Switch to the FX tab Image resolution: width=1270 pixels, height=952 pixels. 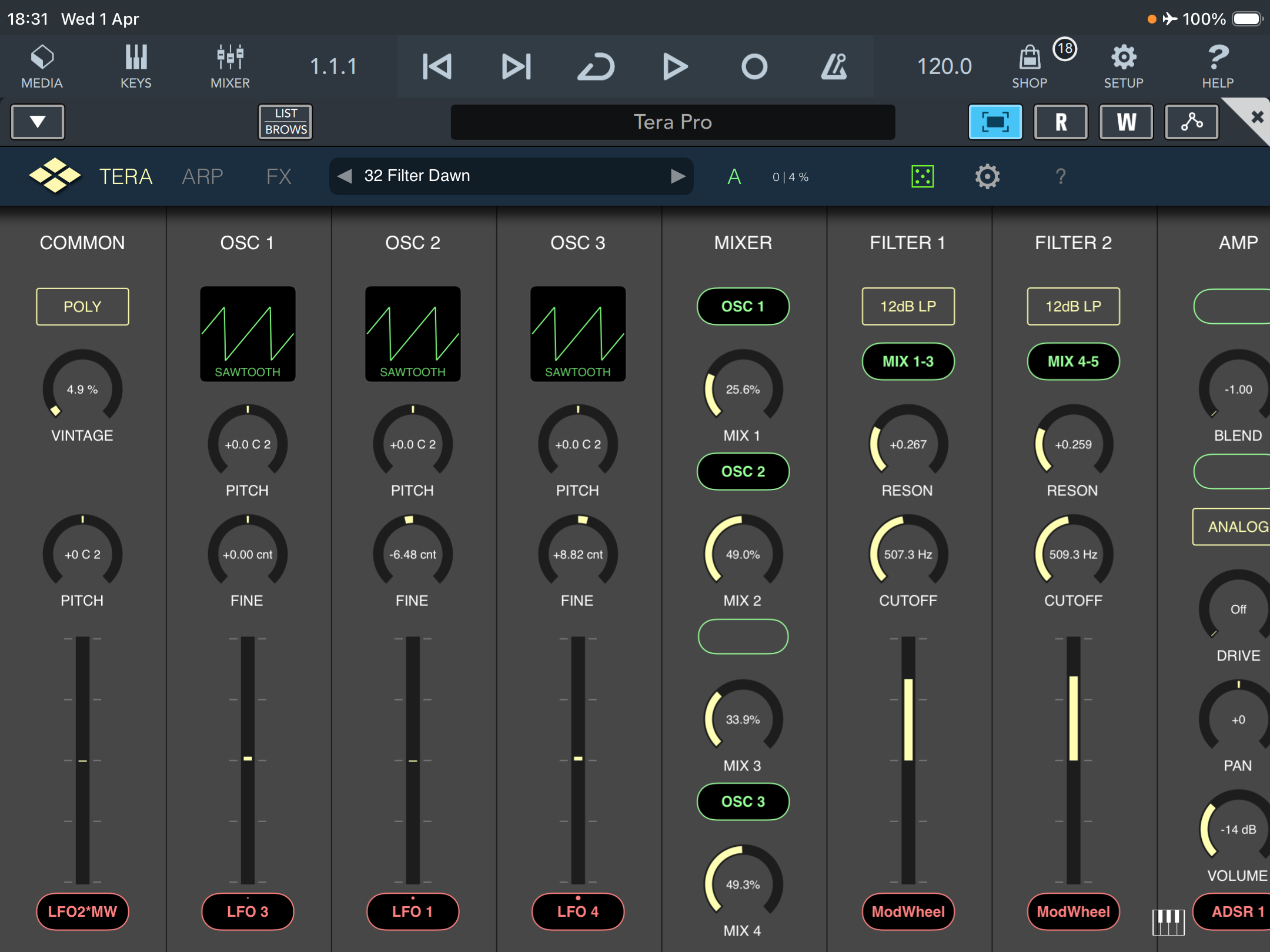click(279, 176)
